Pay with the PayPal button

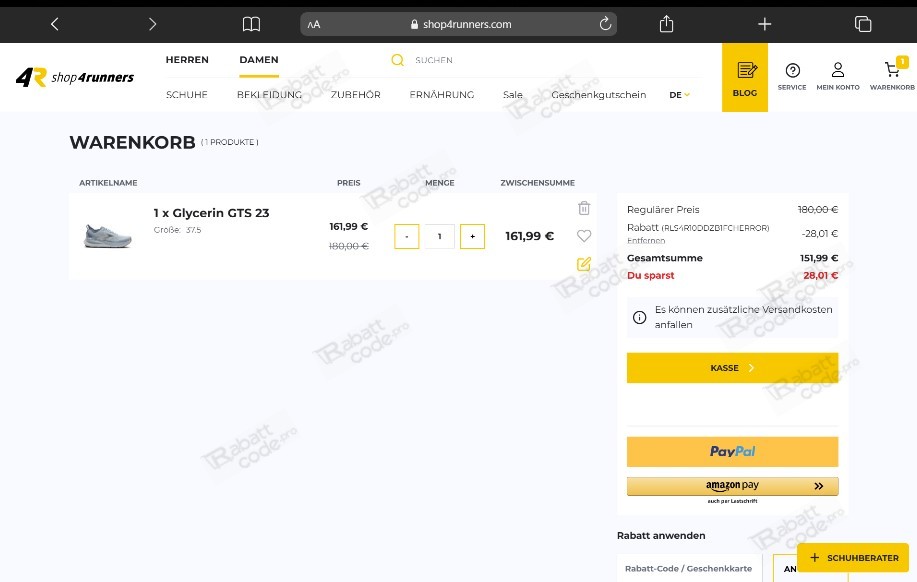[732, 452]
